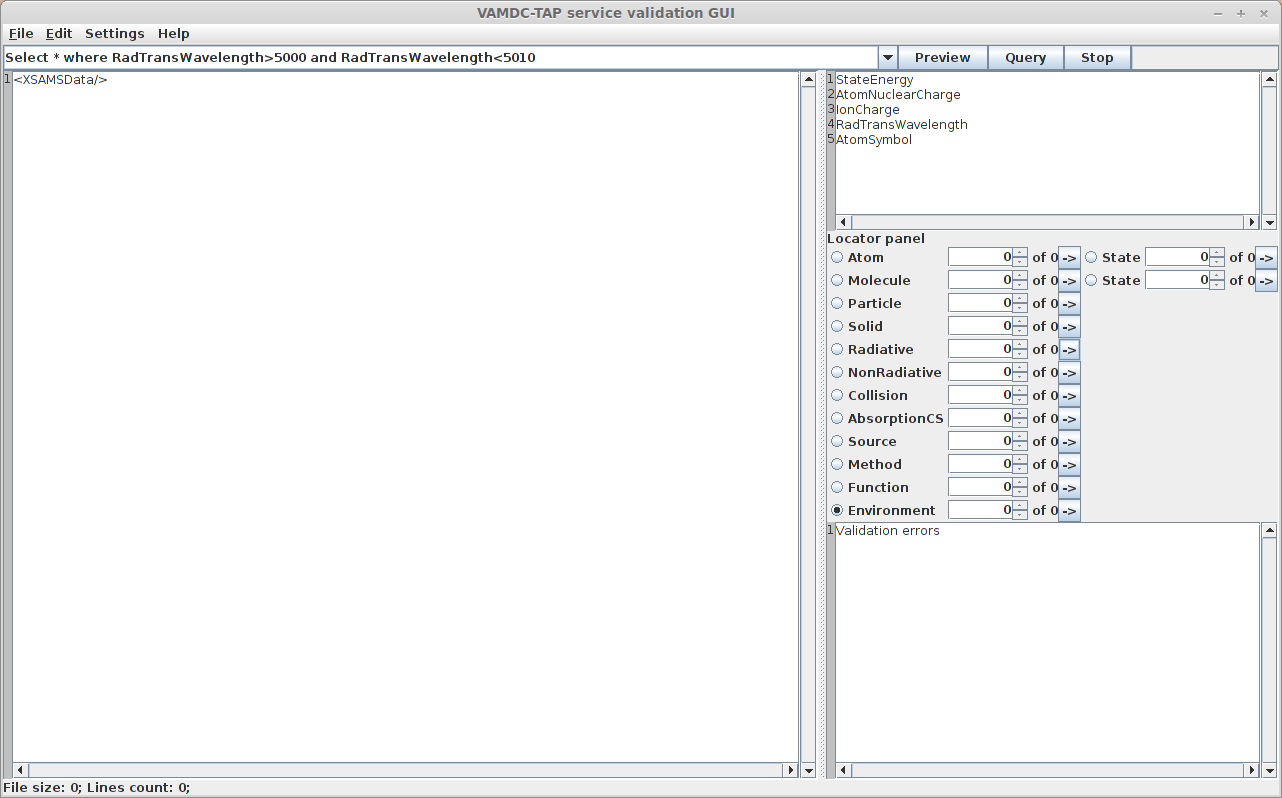Click the restrictables list horizontal scrollbar
The width and height of the screenshot is (1282, 798).
pos(1047,222)
